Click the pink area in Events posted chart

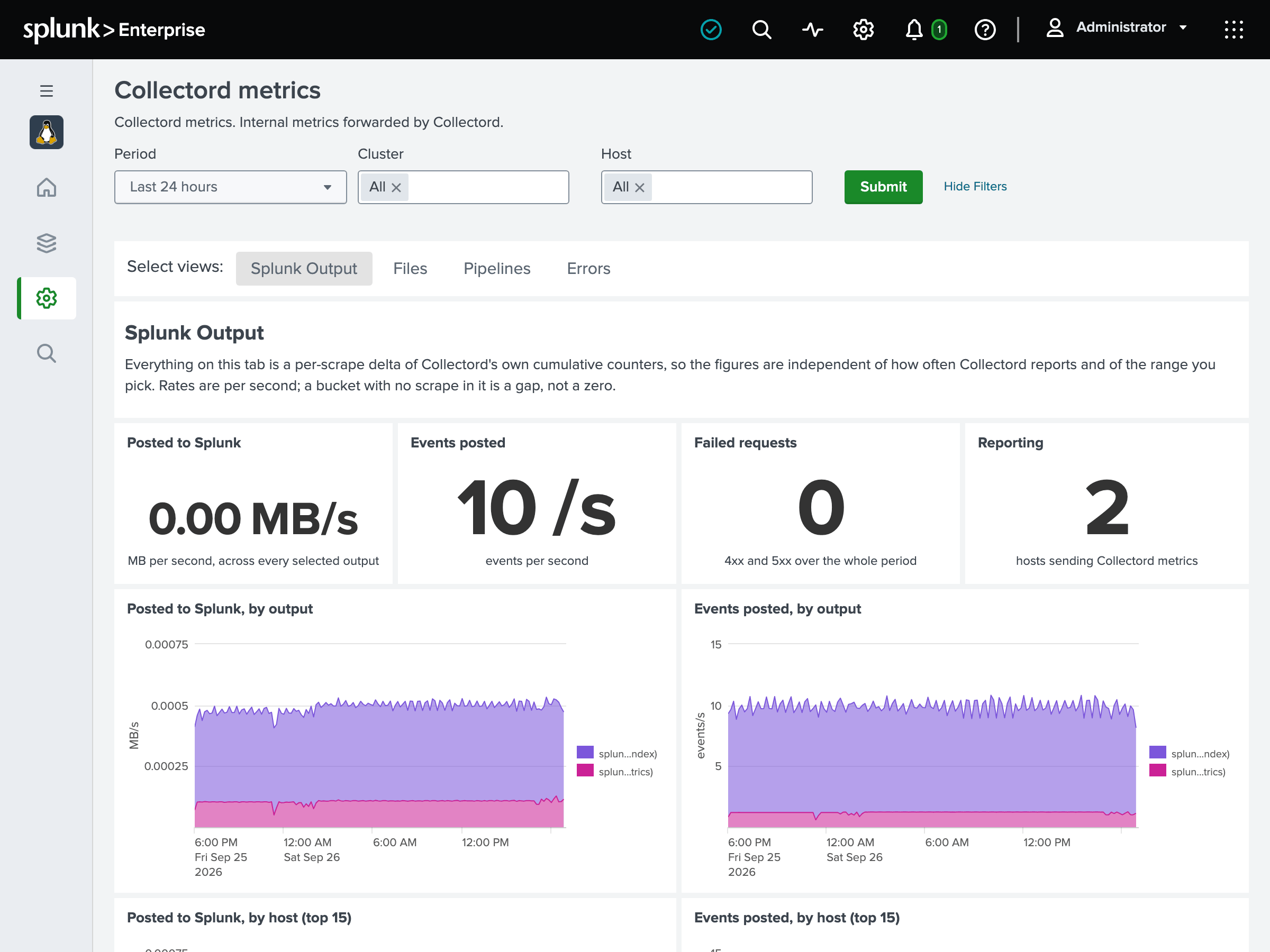click(x=931, y=819)
